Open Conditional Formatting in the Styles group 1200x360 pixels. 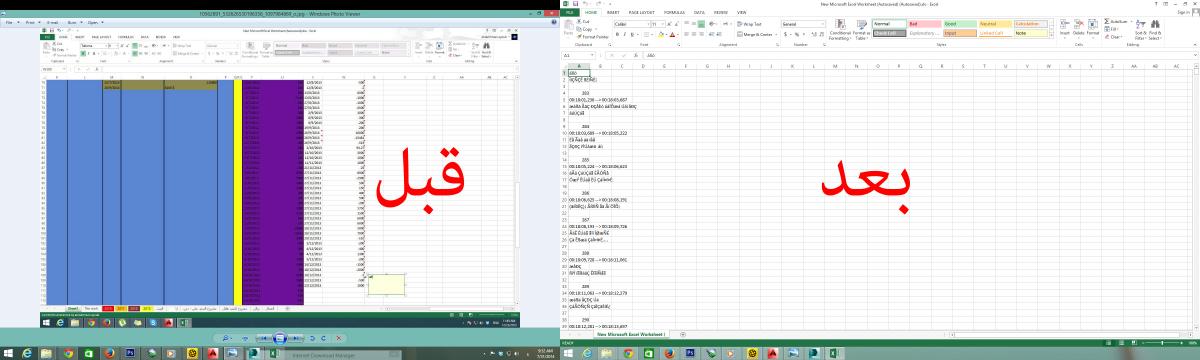(840, 29)
